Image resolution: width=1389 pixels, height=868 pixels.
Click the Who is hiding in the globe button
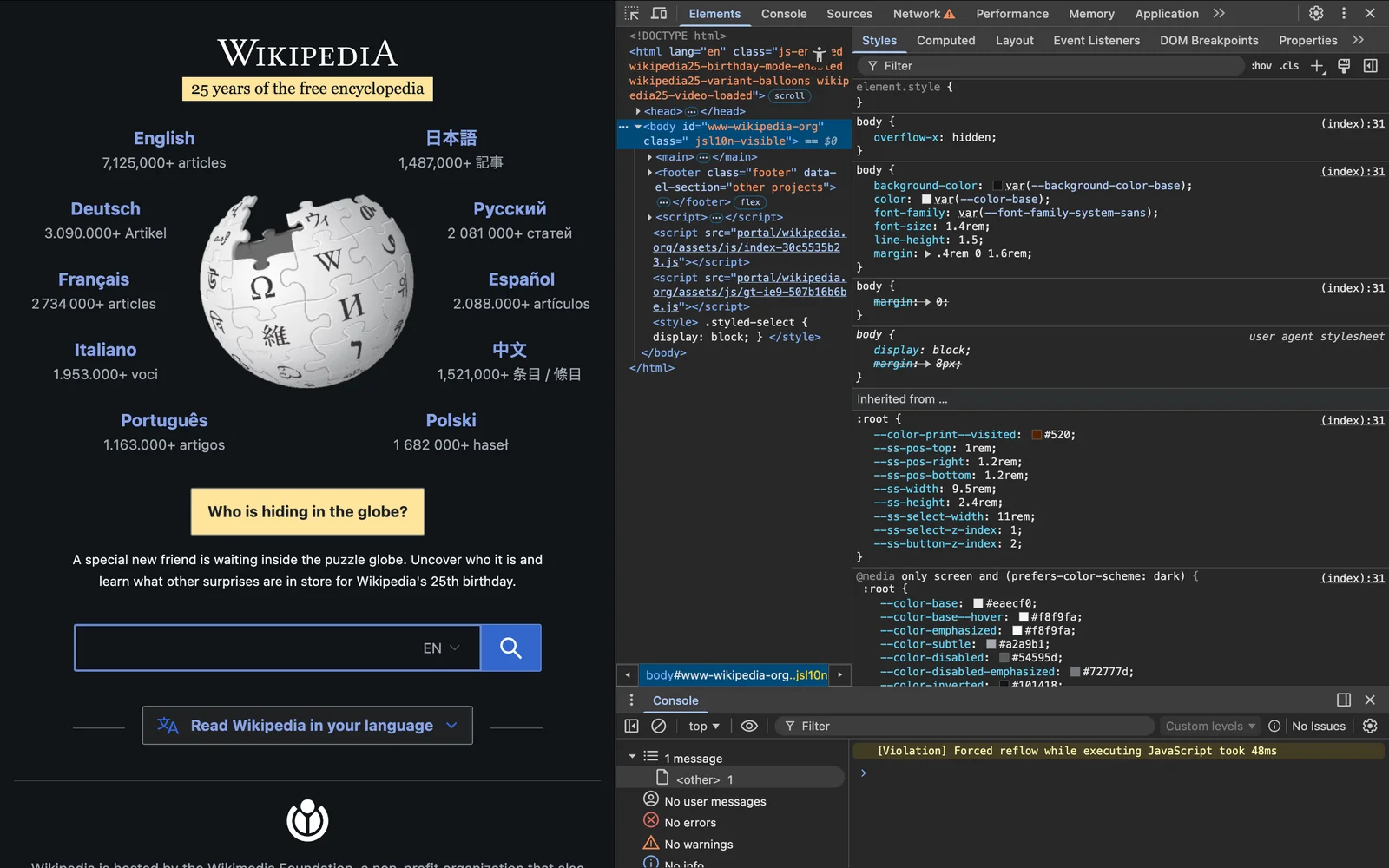point(307,511)
